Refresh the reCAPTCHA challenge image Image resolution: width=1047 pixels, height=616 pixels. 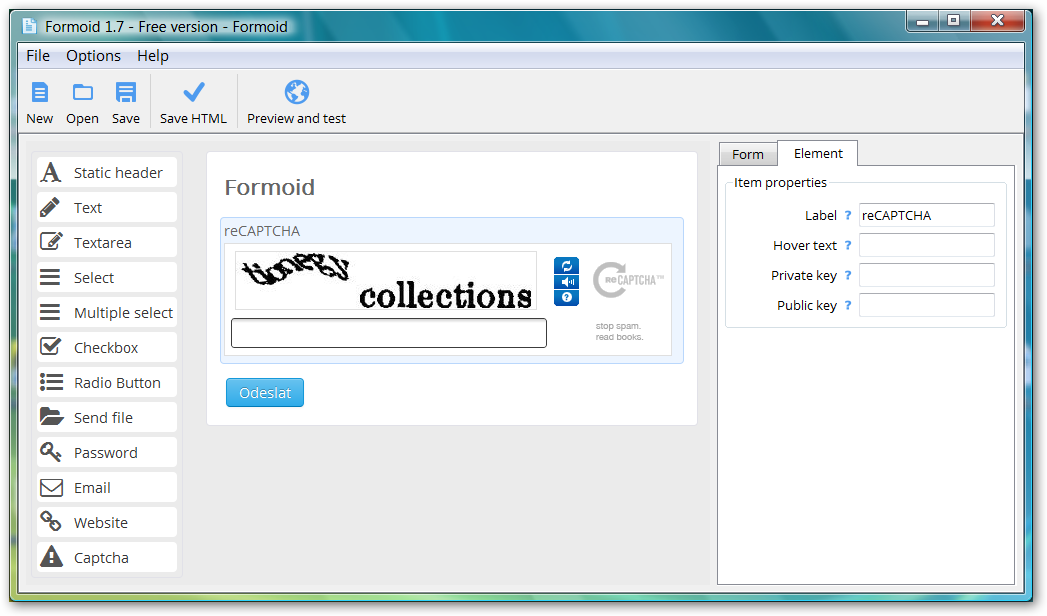(566, 266)
